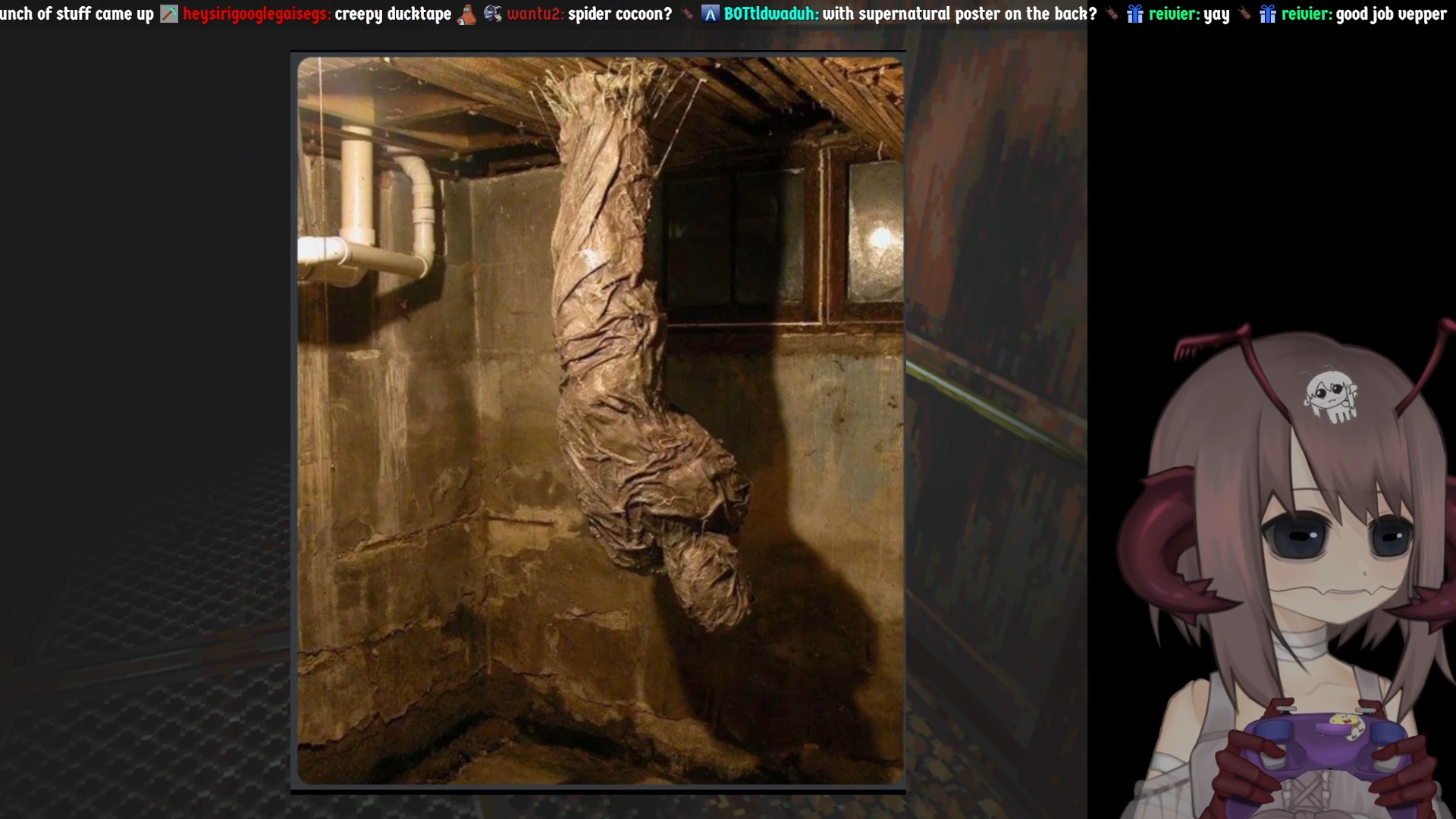This screenshot has height=819, width=1456.
Task: Click "with supernatural poster on the back?" message
Action: click(959, 14)
